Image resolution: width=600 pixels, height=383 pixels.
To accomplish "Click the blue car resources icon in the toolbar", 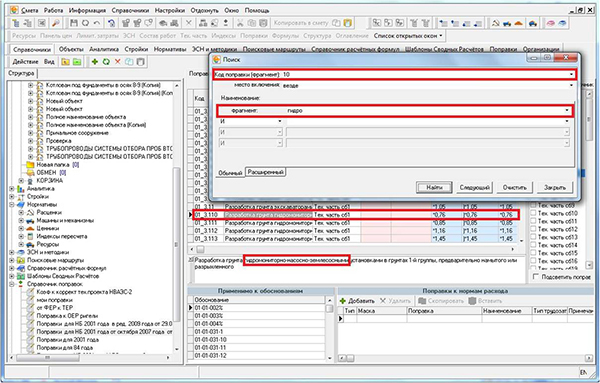I will tap(533, 23).
